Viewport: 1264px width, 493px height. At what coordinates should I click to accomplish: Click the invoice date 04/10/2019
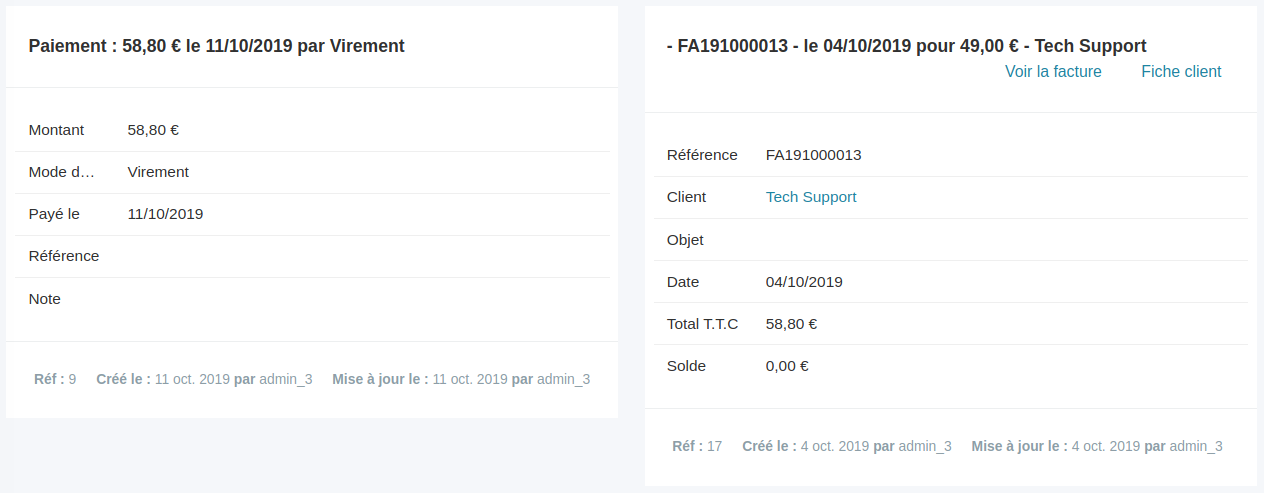(x=804, y=282)
